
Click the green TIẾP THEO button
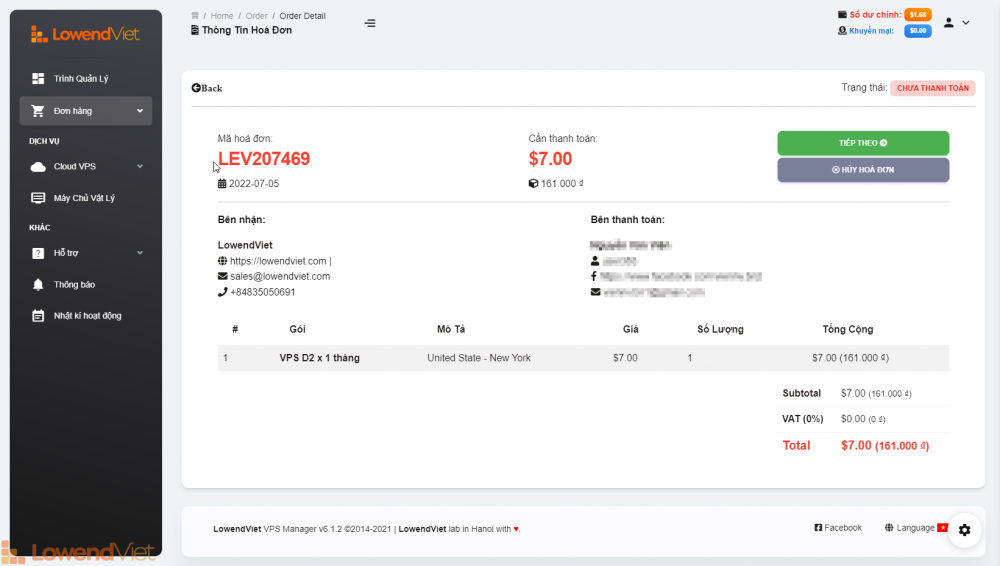863,143
